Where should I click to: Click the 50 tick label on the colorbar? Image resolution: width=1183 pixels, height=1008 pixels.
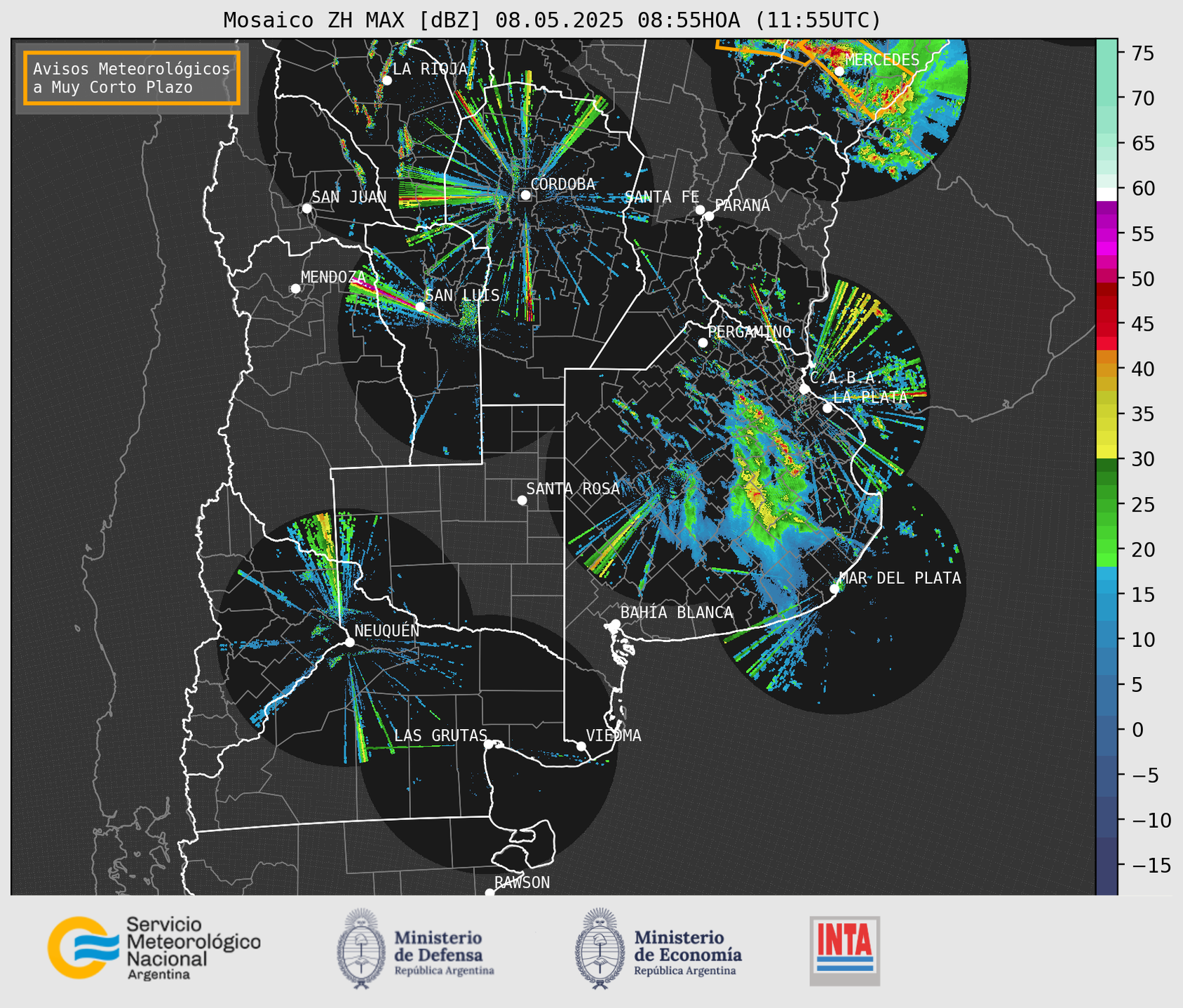(1142, 279)
